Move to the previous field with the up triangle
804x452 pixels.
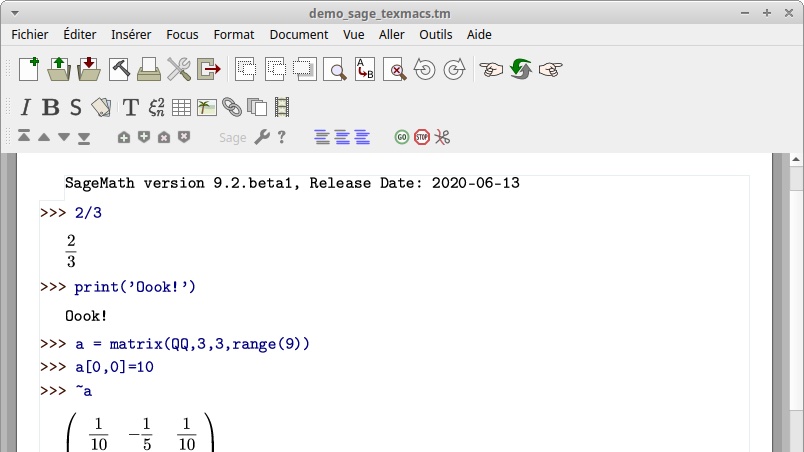pos(44,137)
